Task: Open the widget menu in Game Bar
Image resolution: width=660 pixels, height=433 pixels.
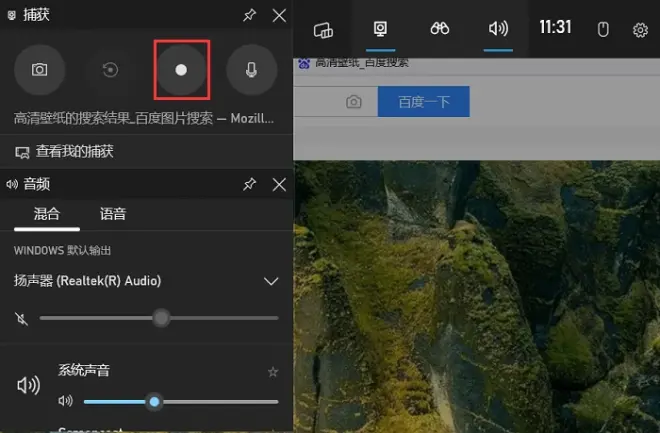Action: [323, 29]
